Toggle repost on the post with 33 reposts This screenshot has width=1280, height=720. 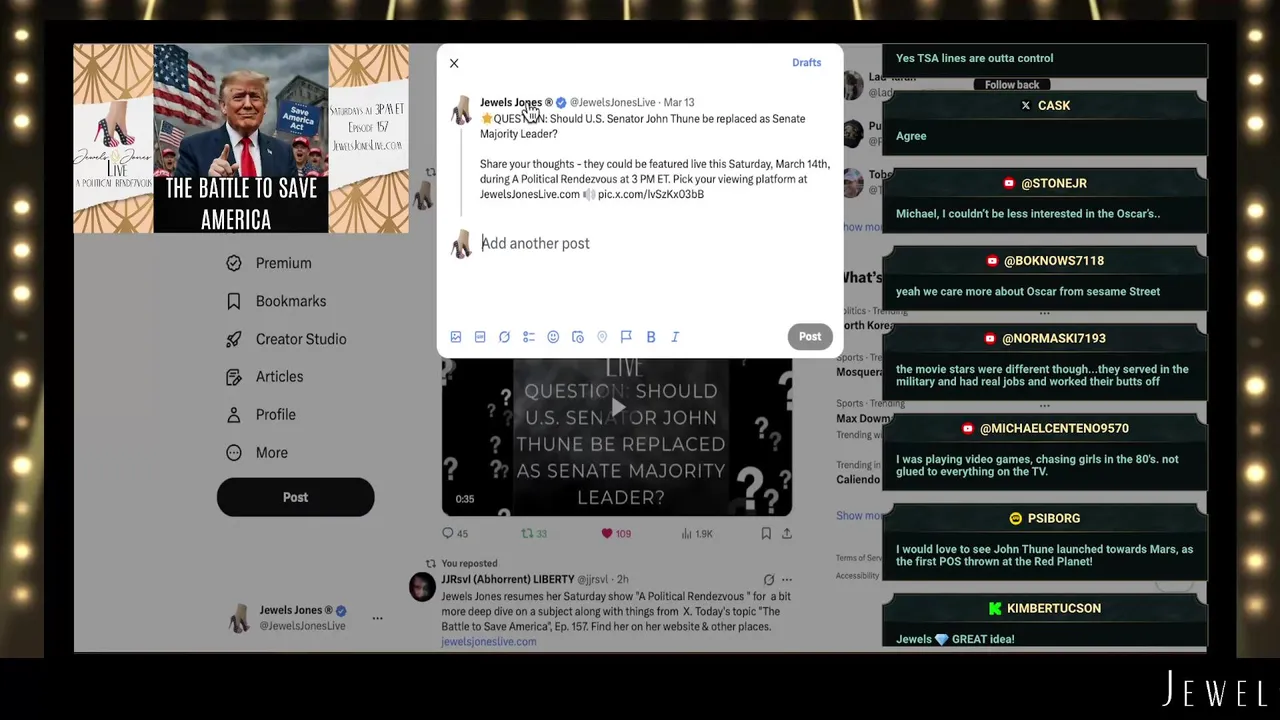coord(534,534)
